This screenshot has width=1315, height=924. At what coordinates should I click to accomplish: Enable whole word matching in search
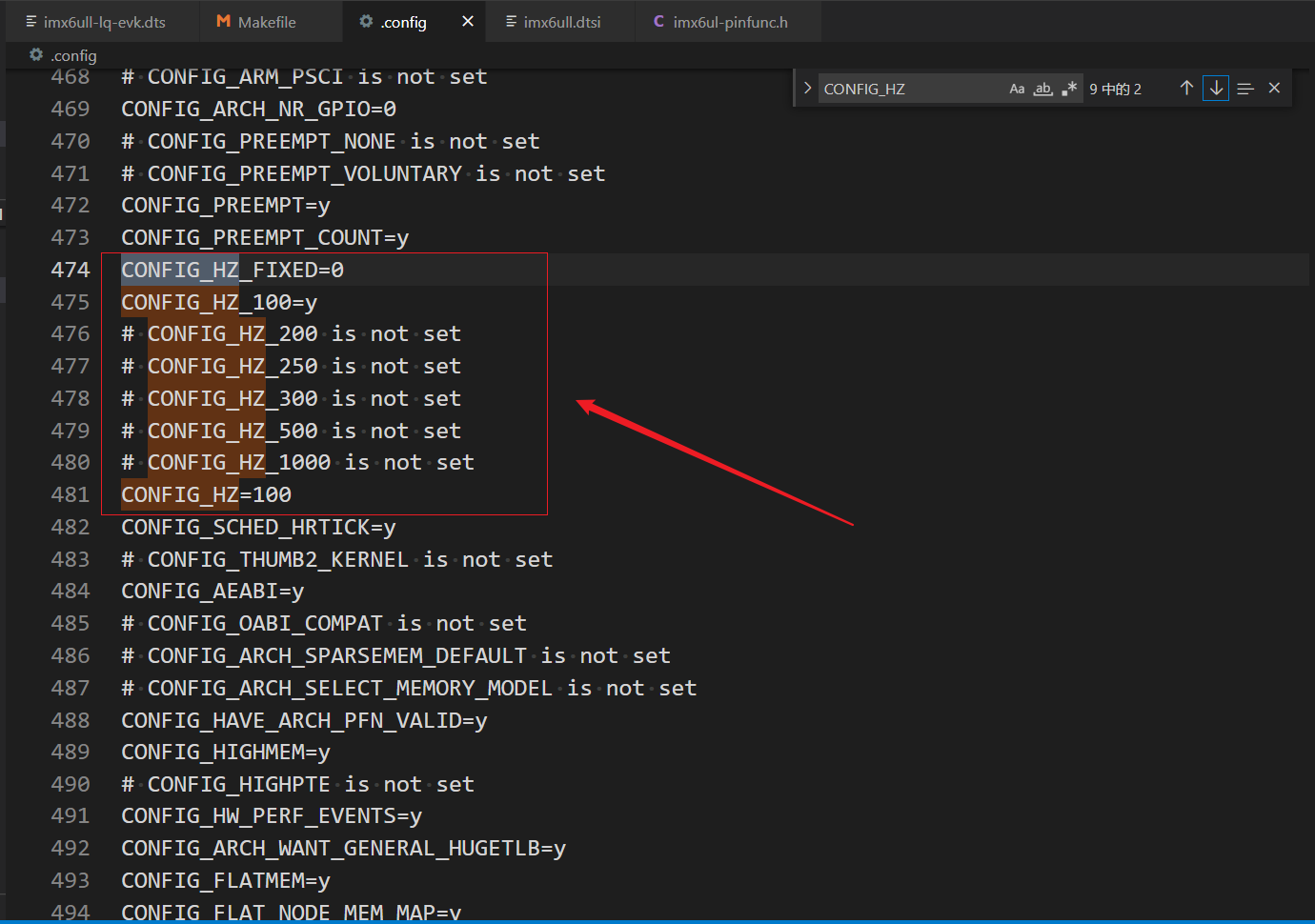(x=1042, y=89)
